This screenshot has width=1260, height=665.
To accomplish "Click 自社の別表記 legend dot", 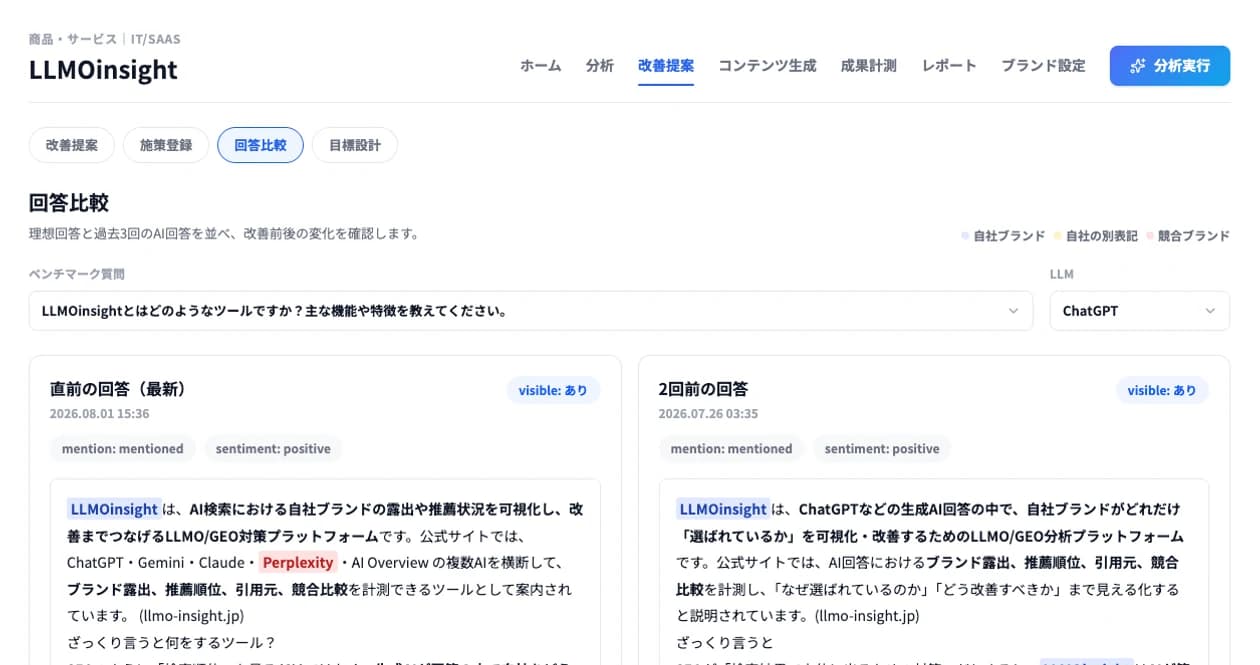I will click(x=1057, y=236).
